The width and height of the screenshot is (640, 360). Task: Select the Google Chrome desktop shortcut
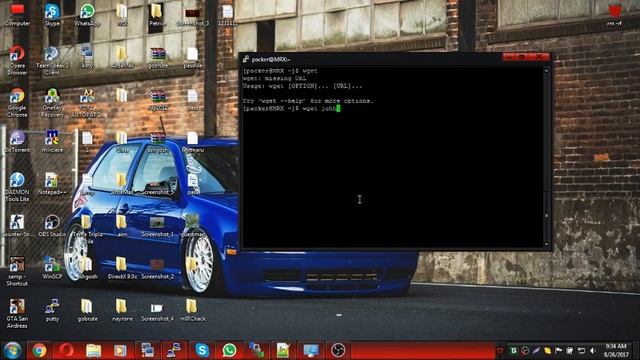17,103
